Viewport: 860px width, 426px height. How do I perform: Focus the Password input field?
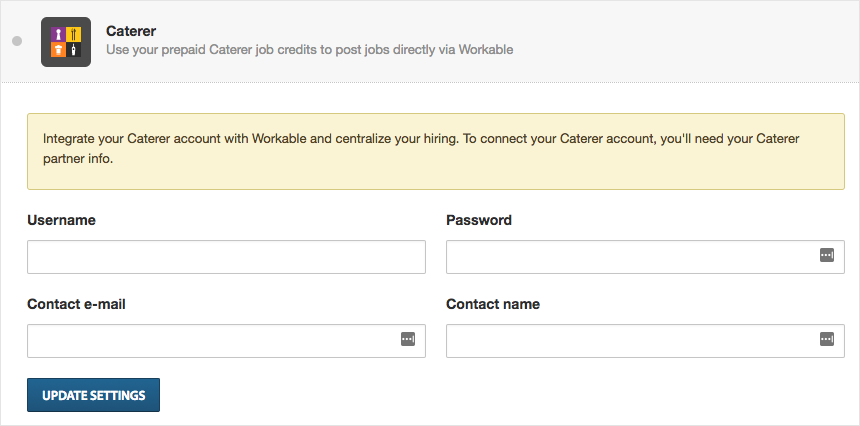(x=645, y=257)
